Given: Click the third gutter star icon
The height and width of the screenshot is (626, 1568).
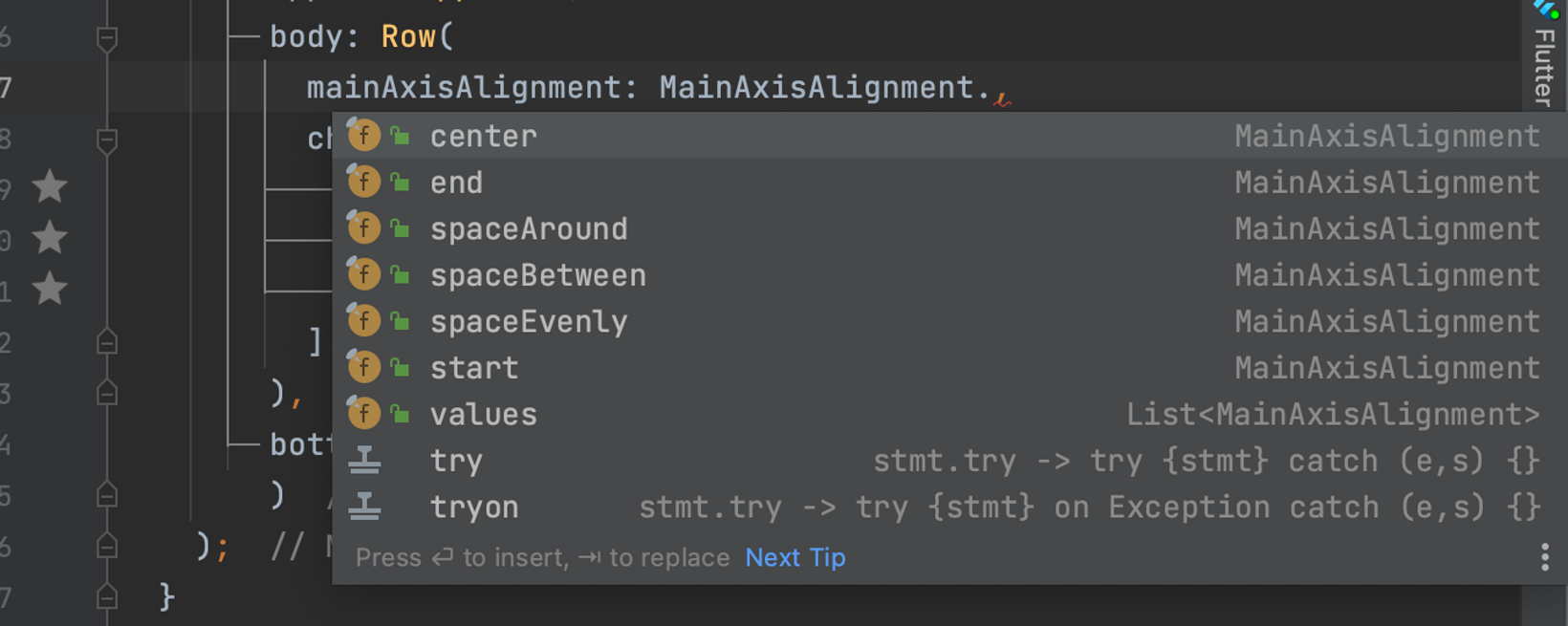Looking at the screenshot, I should [x=50, y=288].
